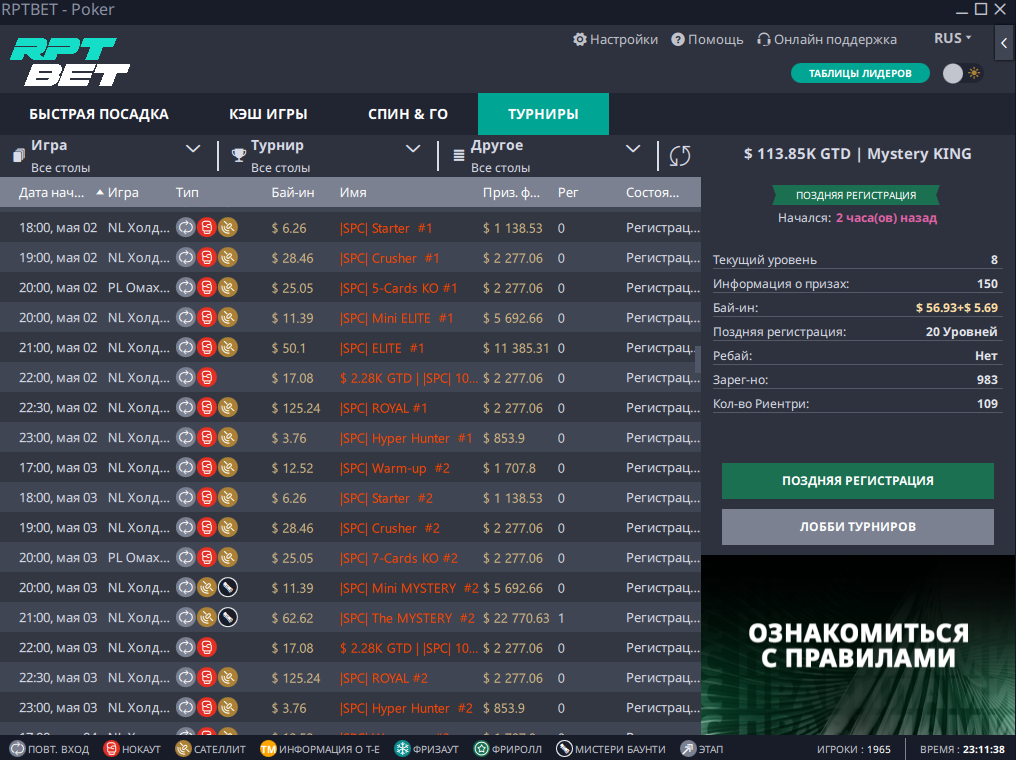Select the |SPC| Hyper Hunter #2 tournament name
This screenshot has height=760, width=1016.
[x=406, y=708]
